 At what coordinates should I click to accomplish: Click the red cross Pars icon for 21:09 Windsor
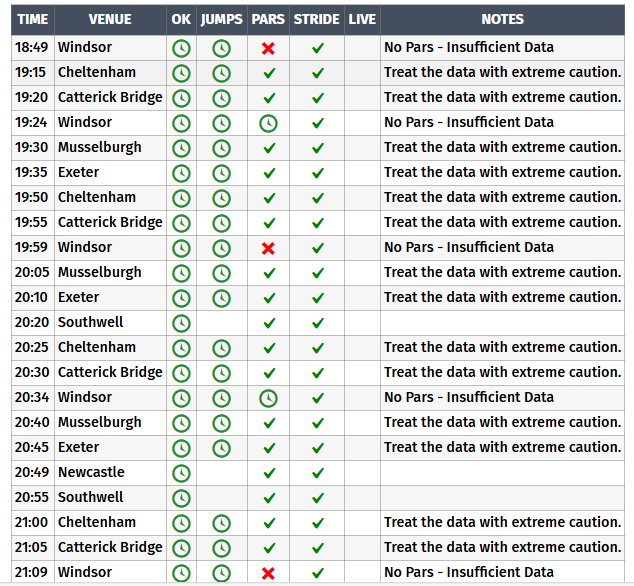coord(268,573)
